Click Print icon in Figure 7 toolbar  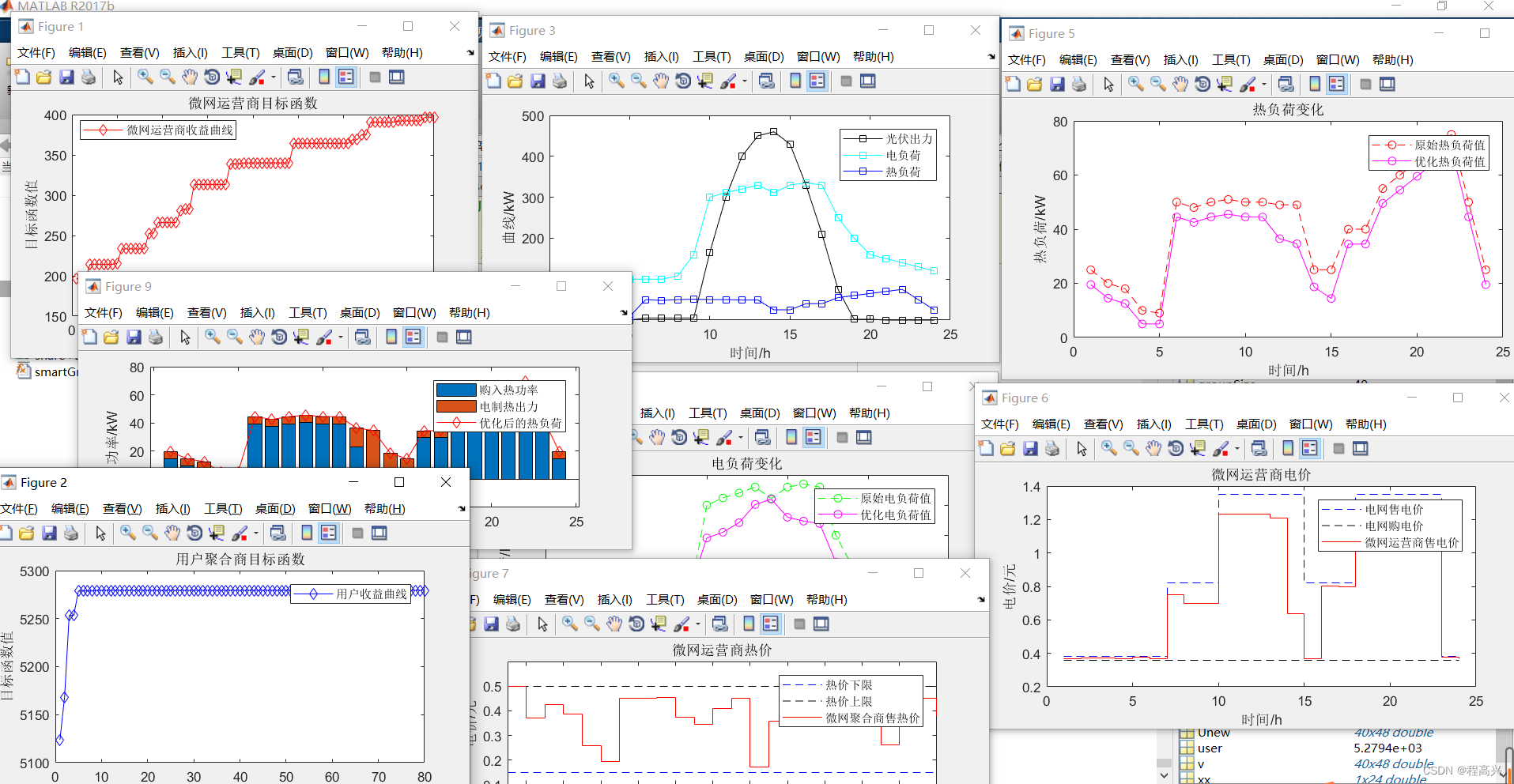click(513, 624)
